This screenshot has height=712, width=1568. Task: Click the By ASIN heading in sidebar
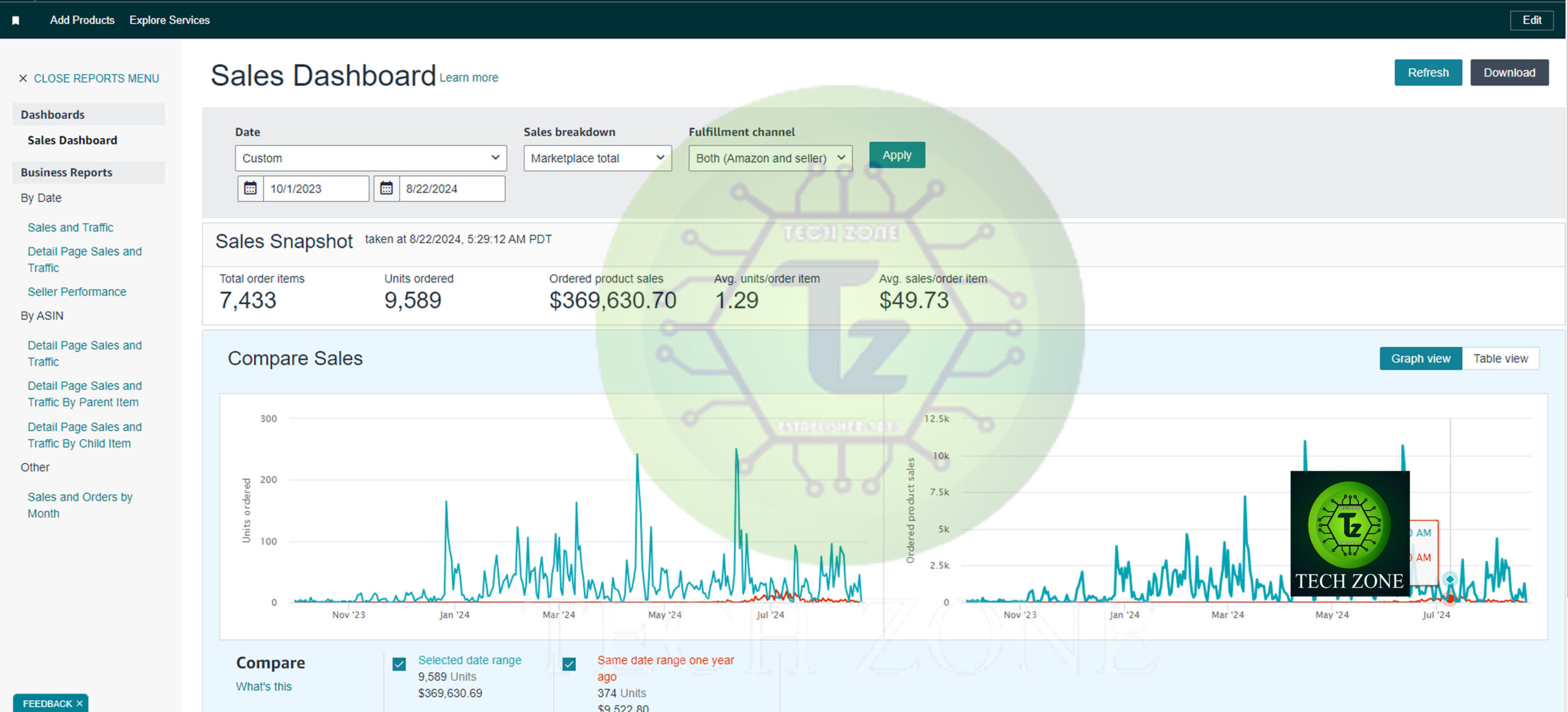42,316
